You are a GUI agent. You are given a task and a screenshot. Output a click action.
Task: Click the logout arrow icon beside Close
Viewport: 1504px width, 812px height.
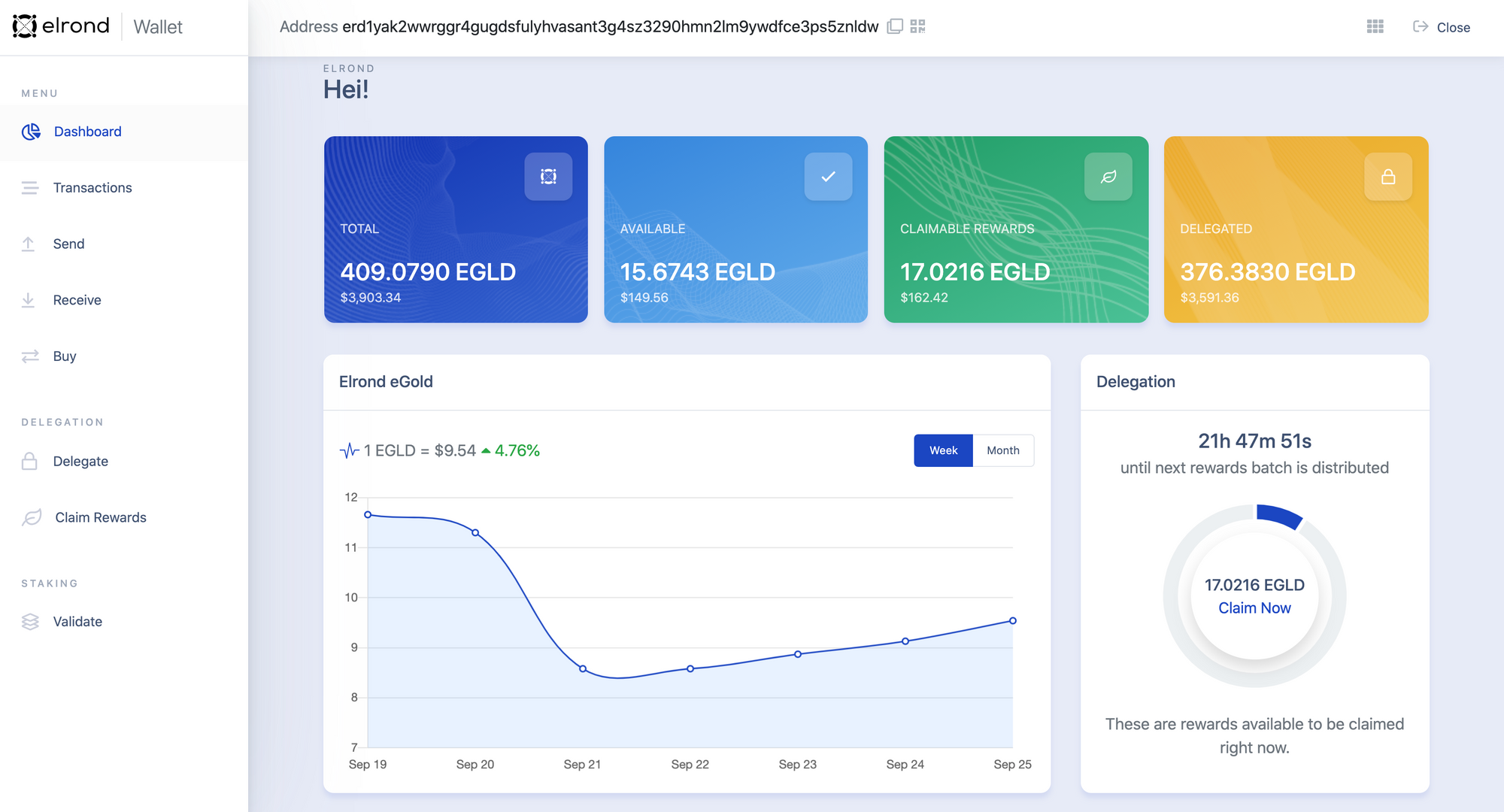pos(1421,26)
